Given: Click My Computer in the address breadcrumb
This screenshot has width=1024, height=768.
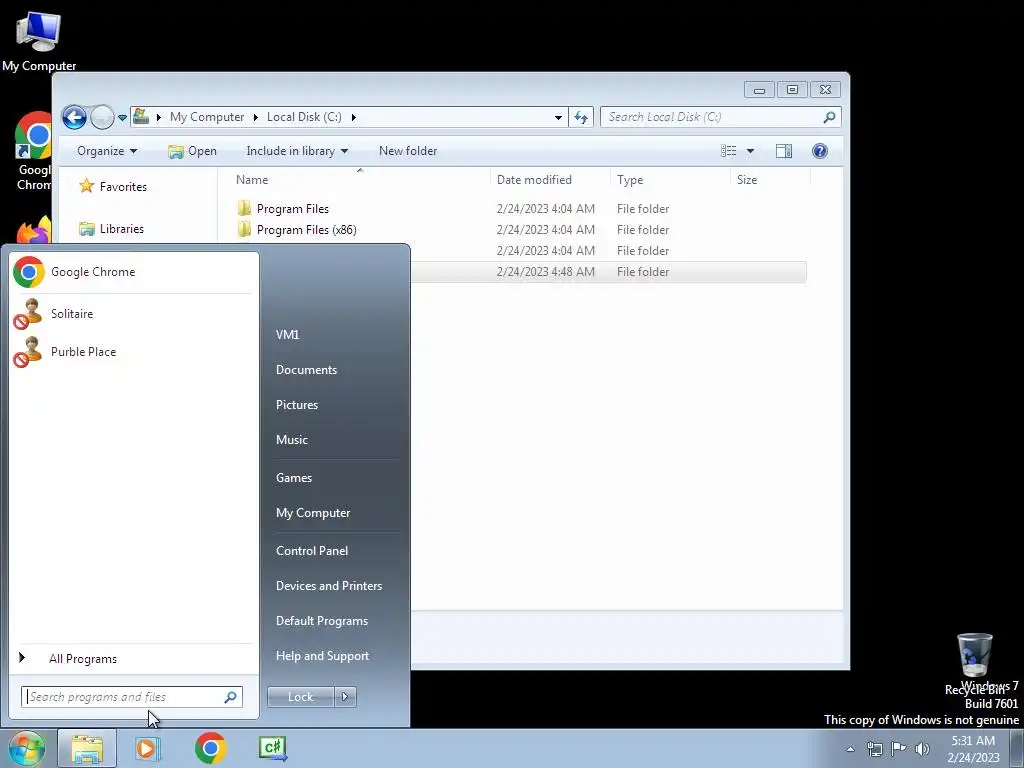Looking at the screenshot, I should pos(207,117).
